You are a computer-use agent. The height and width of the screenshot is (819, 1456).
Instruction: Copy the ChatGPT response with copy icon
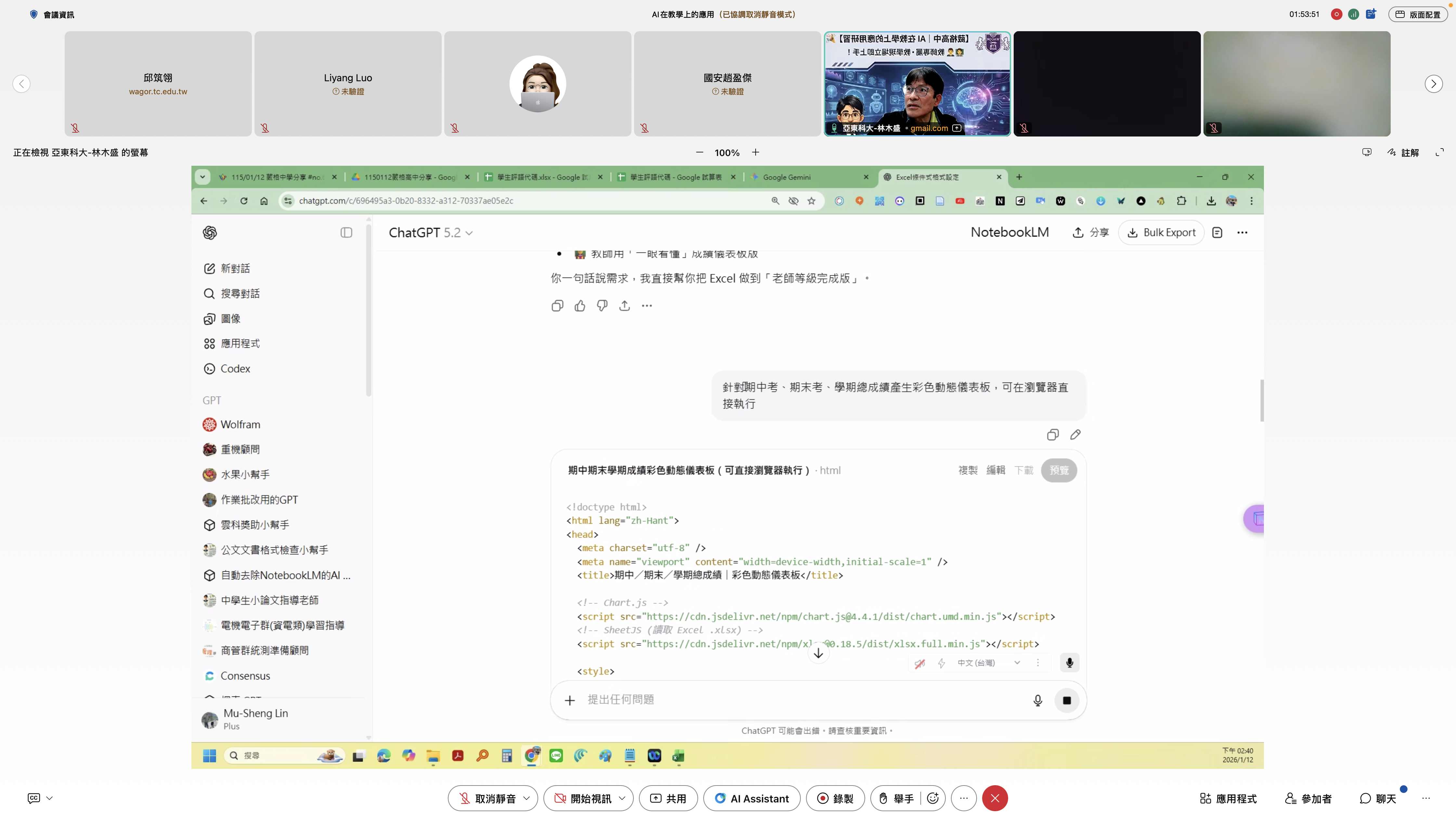[x=557, y=306]
